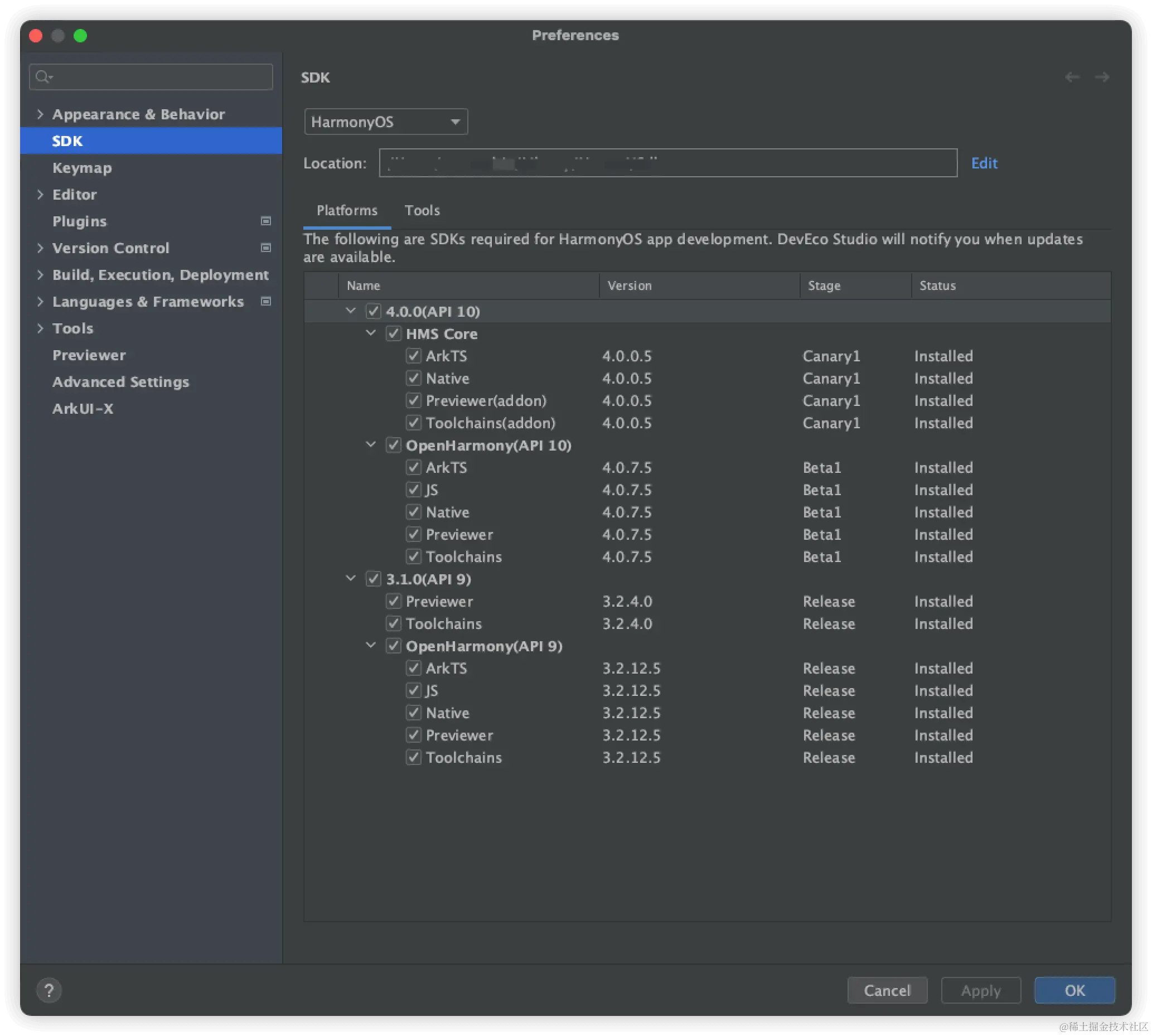Image resolution: width=1152 pixels, height=1036 pixels.
Task: Expand Appearance & Behavior in sidebar
Action: pyautogui.click(x=40, y=114)
